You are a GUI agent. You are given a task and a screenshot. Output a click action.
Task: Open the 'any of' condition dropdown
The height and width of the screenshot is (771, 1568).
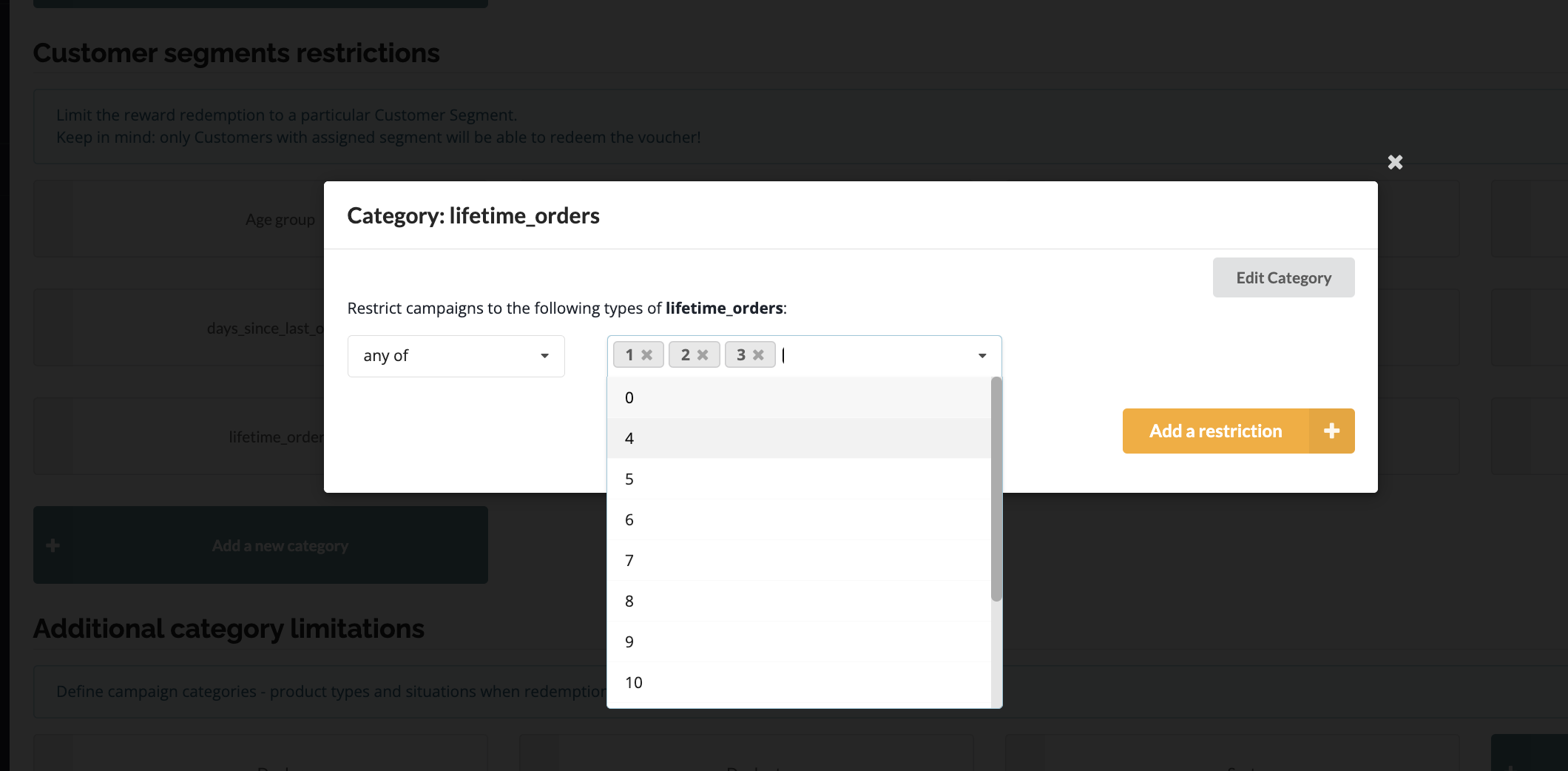pos(456,356)
